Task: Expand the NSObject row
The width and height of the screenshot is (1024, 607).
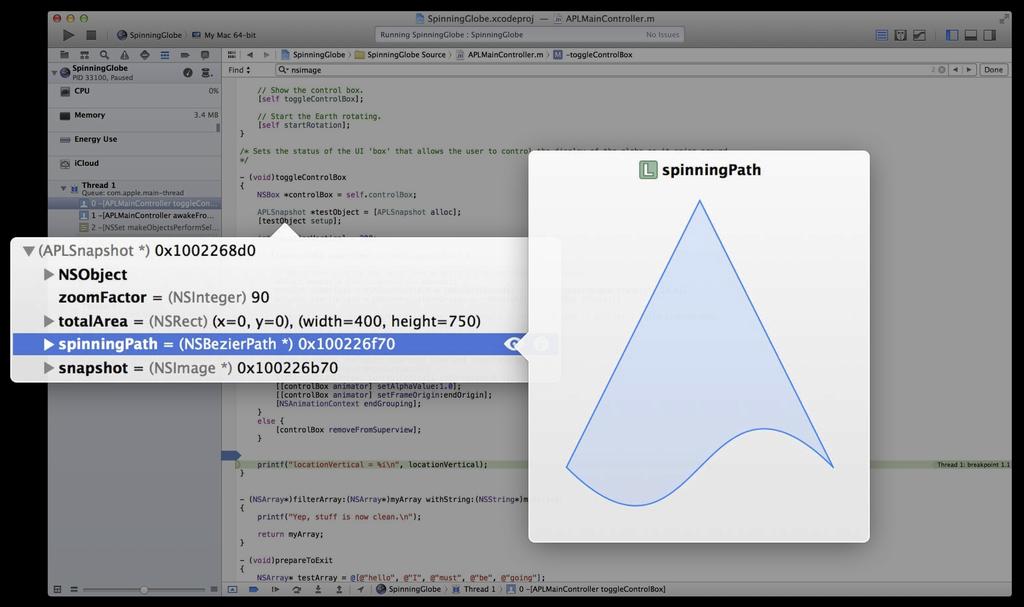Action: pyautogui.click(x=48, y=274)
